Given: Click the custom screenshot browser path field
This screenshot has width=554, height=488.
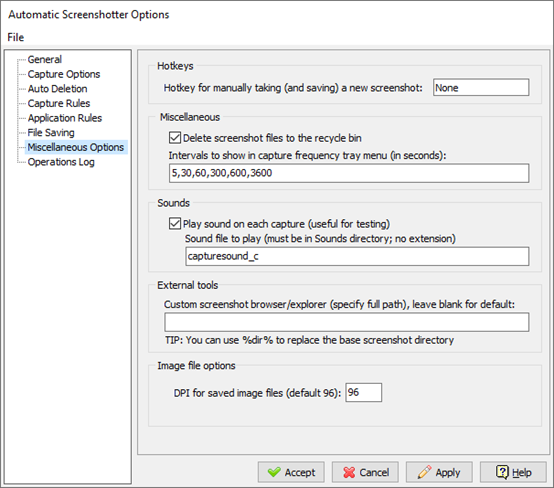Looking at the screenshot, I should click(x=347, y=322).
